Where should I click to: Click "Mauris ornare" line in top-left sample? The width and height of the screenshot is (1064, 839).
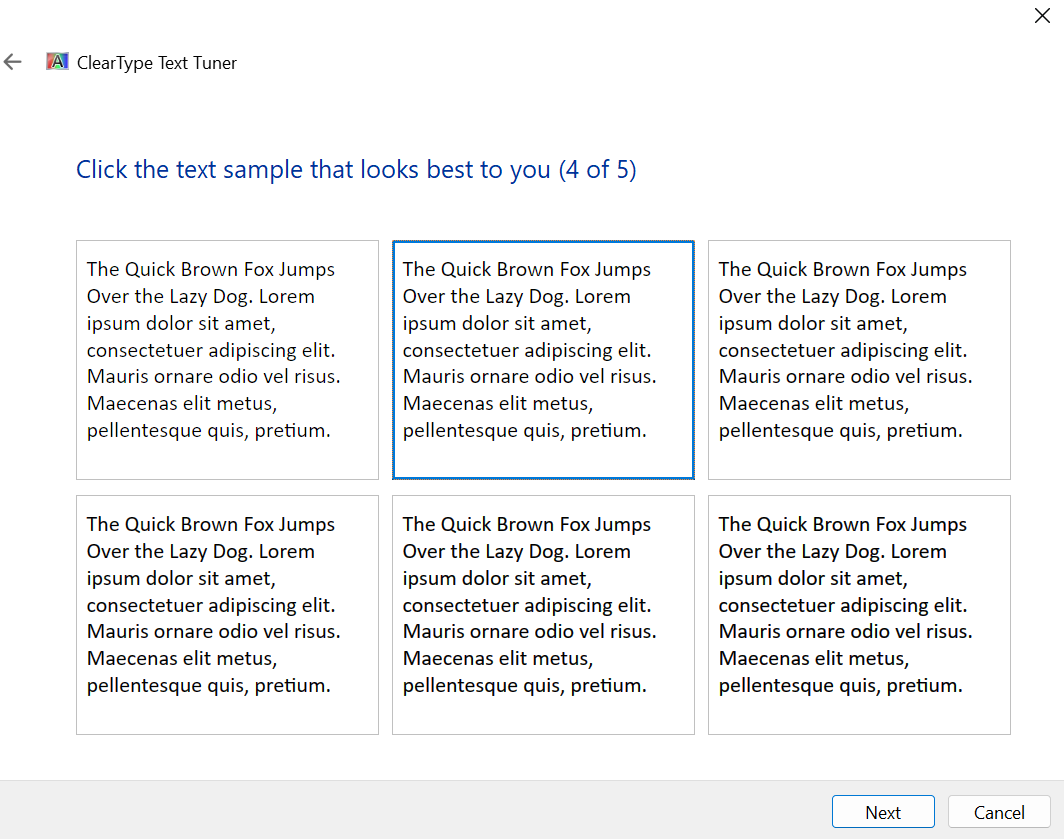click(213, 377)
